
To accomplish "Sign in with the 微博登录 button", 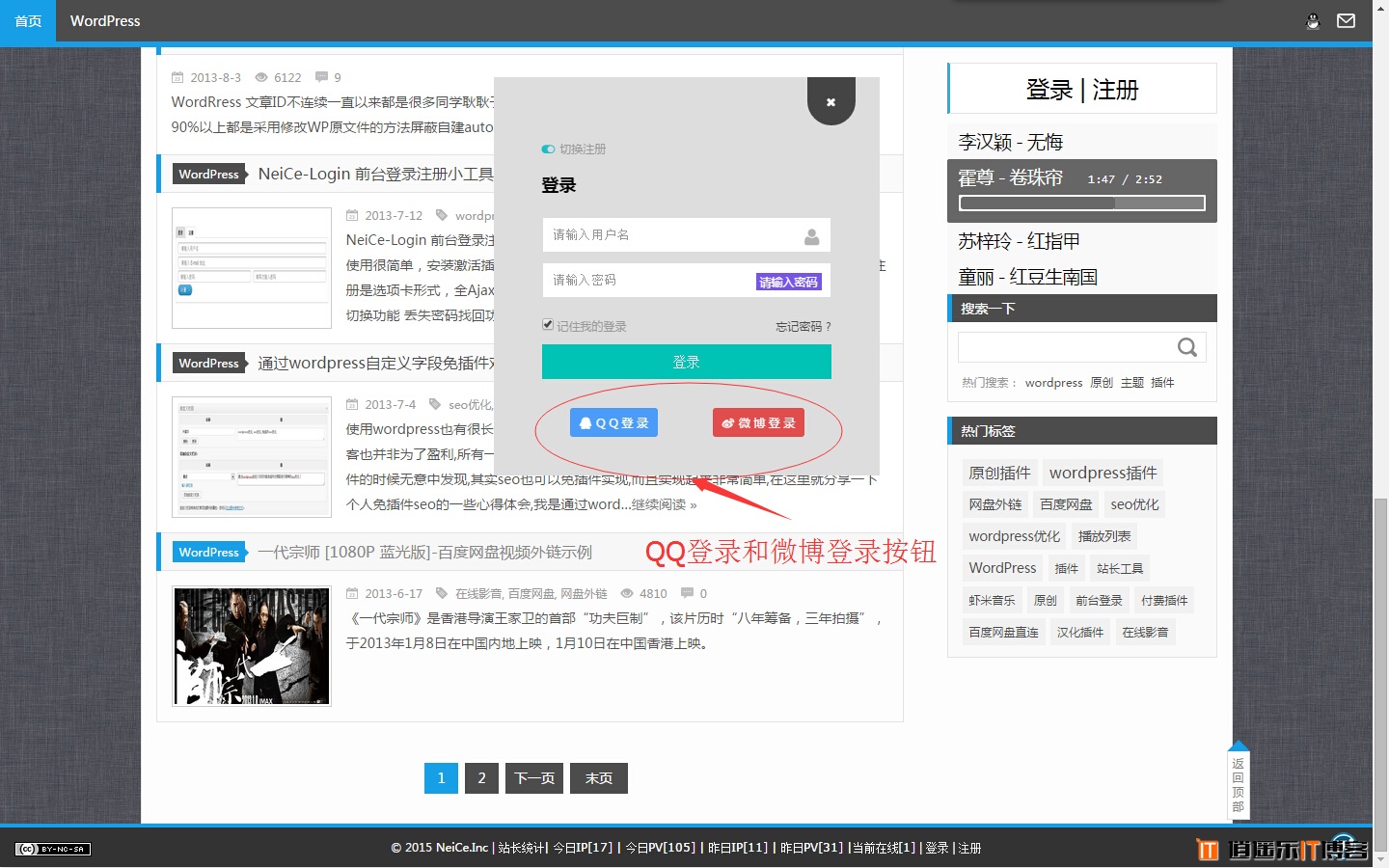I will tap(758, 422).
